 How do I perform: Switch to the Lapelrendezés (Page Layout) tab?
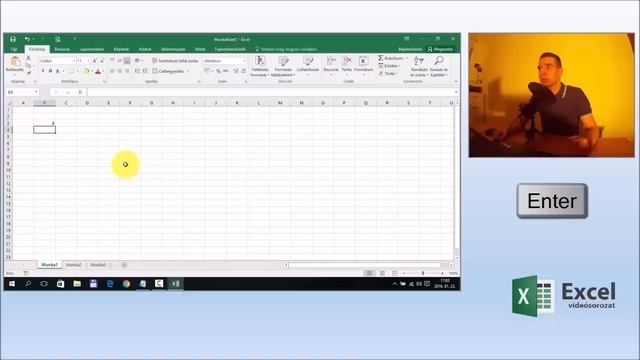tap(92, 49)
